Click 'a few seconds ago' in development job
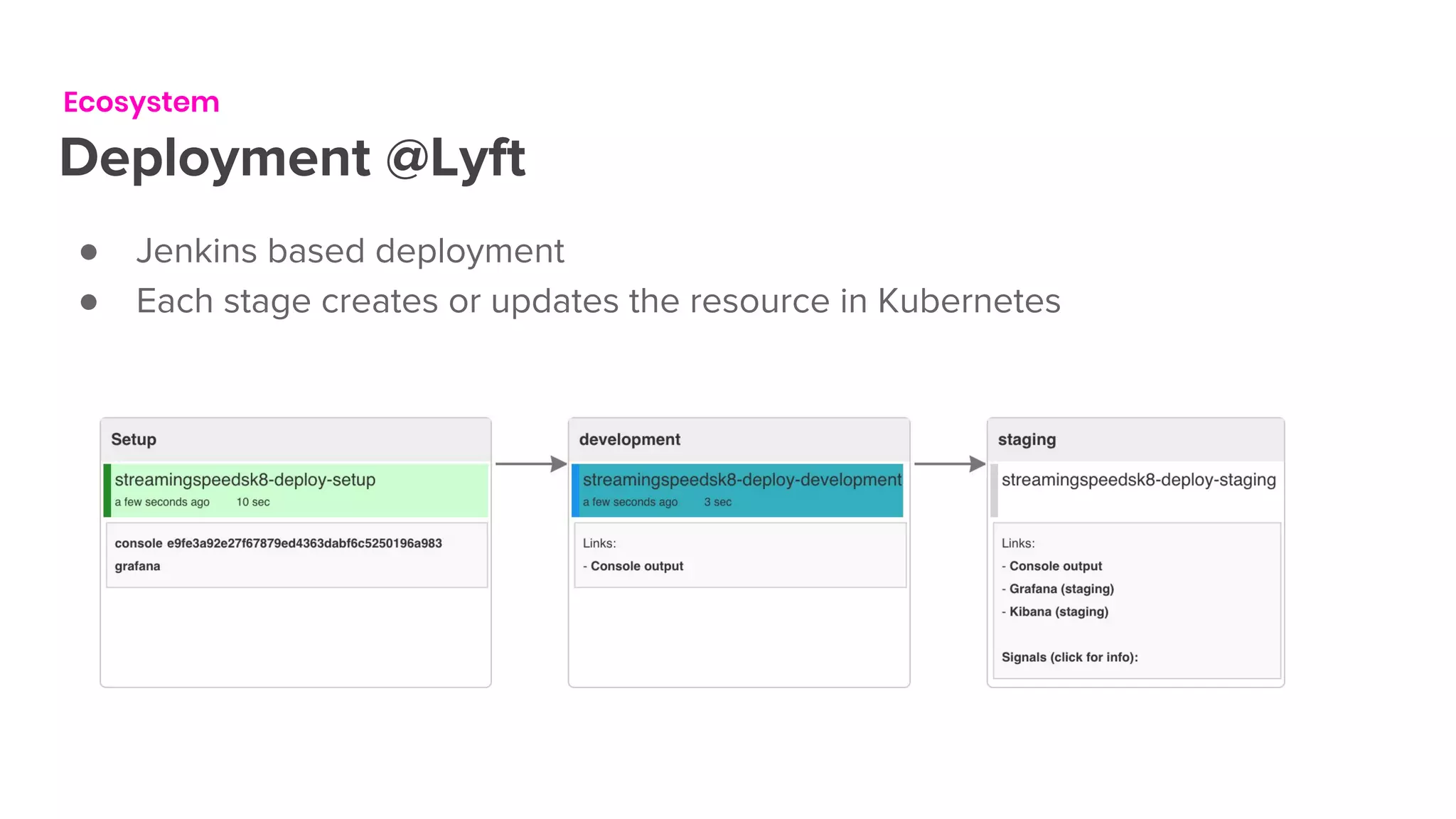 pos(630,502)
